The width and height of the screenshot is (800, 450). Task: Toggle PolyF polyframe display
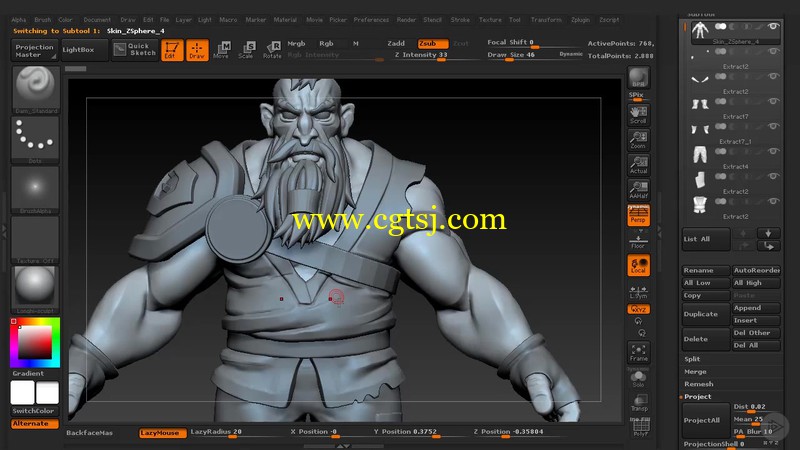(x=640, y=428)
